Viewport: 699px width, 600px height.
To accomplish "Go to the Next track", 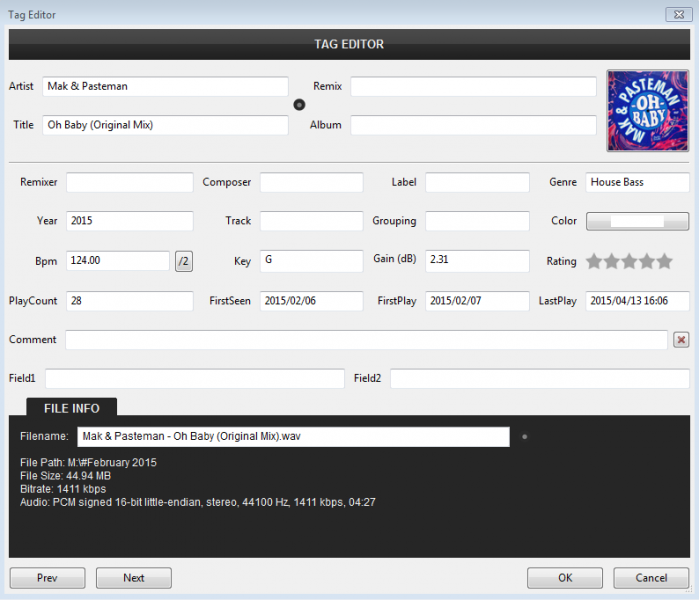I will pyautogui.click(x=134, y=578).
